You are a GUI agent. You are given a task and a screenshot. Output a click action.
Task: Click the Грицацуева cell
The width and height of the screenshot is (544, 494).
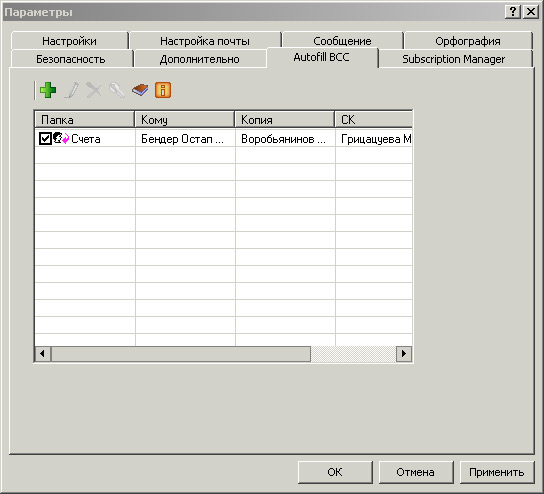click(374, 139)
